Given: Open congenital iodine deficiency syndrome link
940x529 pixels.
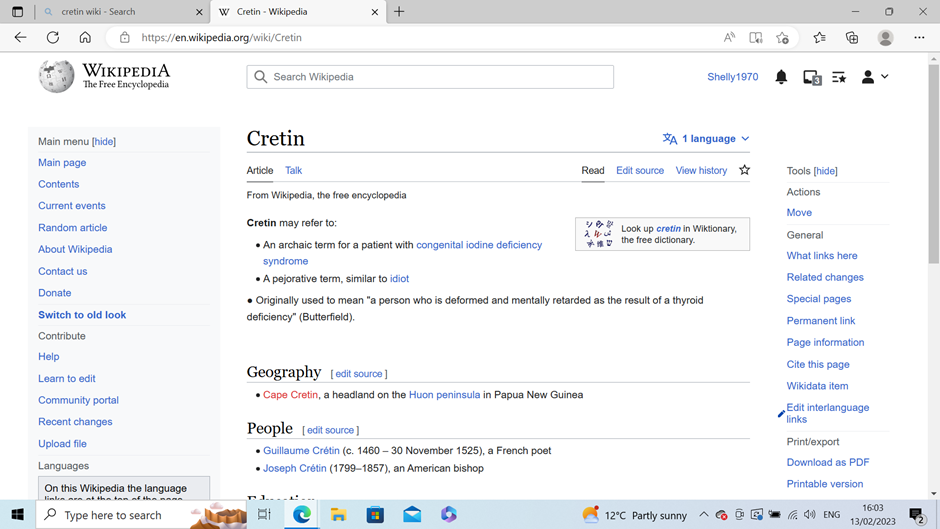Looking at the screenshot, I should (478, 245).
